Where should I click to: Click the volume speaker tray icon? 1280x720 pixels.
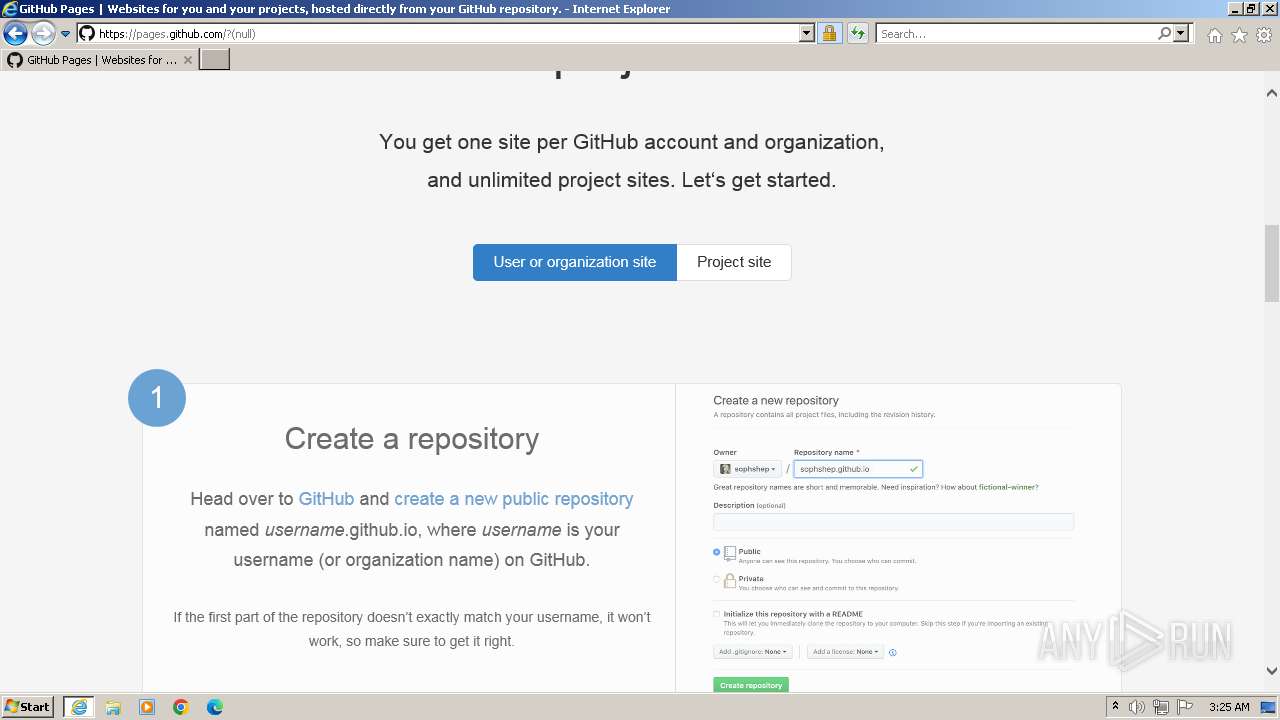coord(1137,707)
